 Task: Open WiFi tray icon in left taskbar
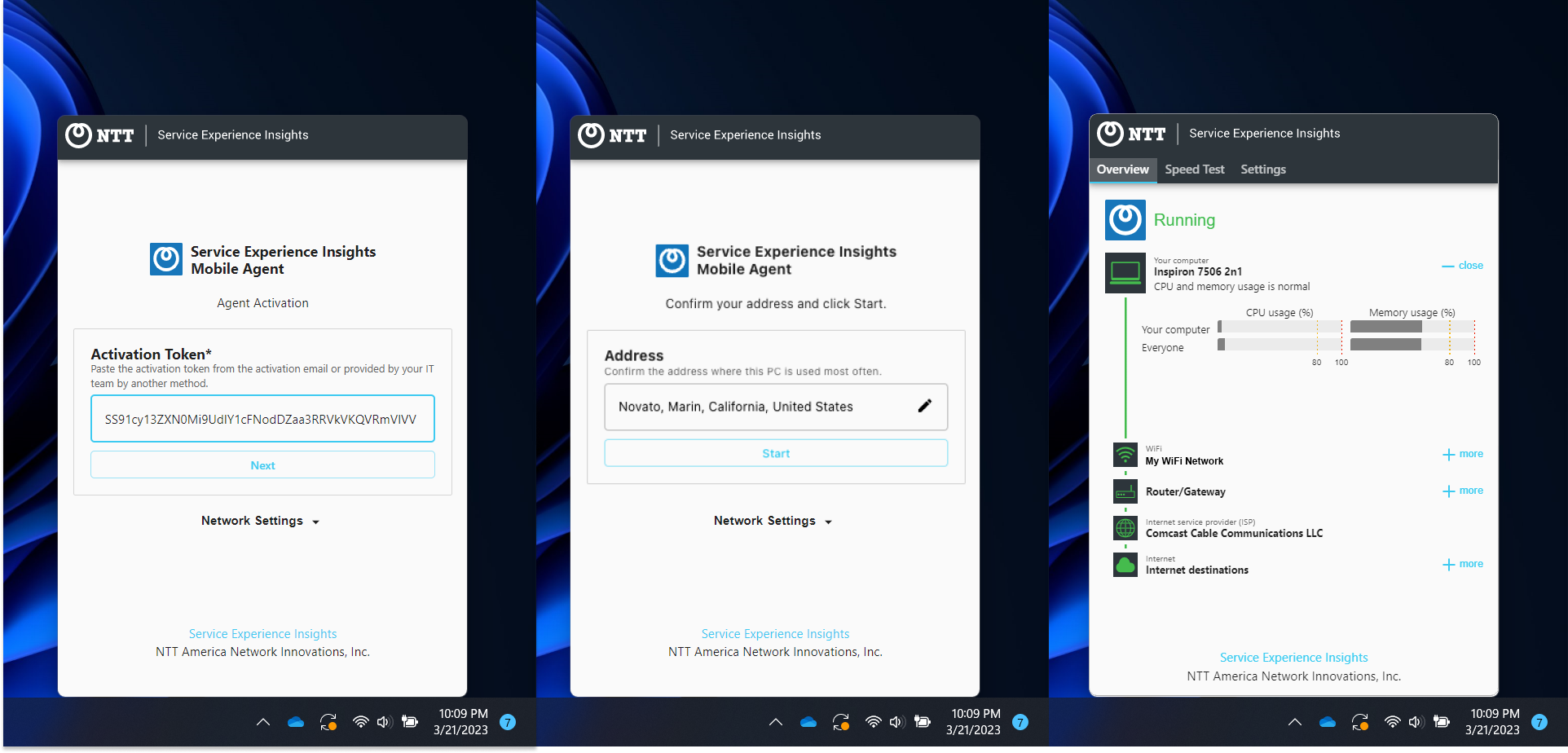[x=360, y=722]
